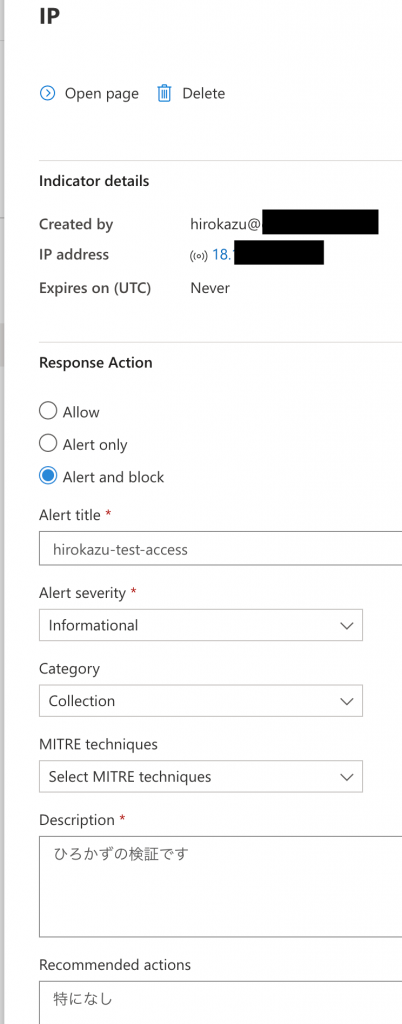This screenshot has width=402, height=1024.
Task: Open the Select MITRE techniques dropdown
Action: [x=201, y=777]
